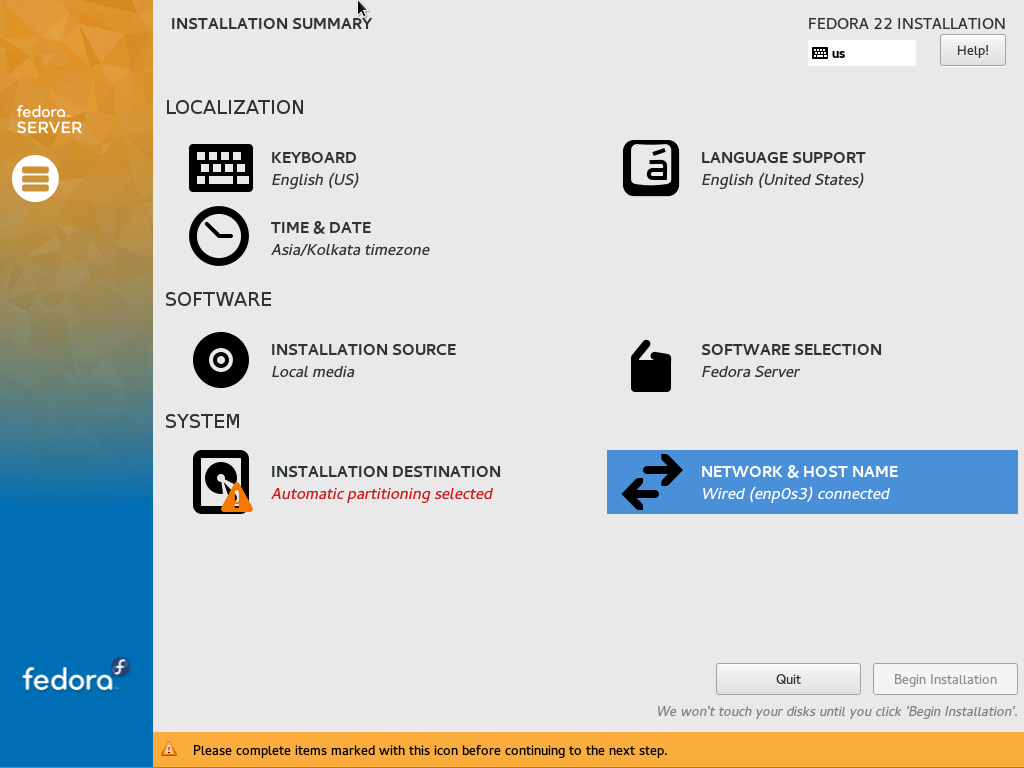Open SOFTWARE SELECTION label

pos(792,349)
